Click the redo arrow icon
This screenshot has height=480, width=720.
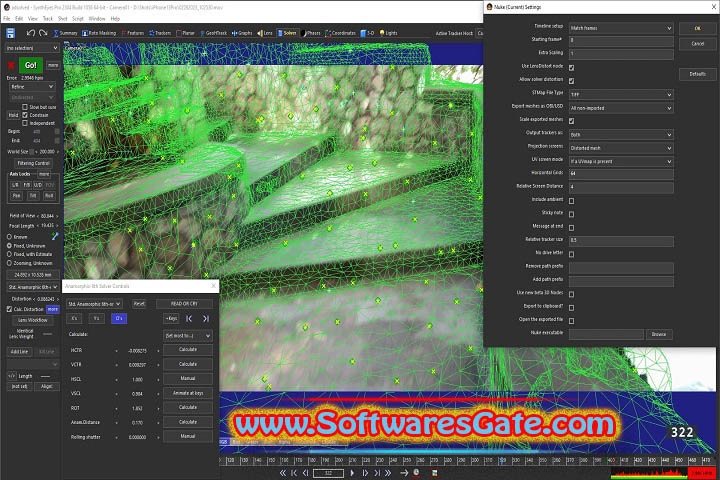click(43, 33)
